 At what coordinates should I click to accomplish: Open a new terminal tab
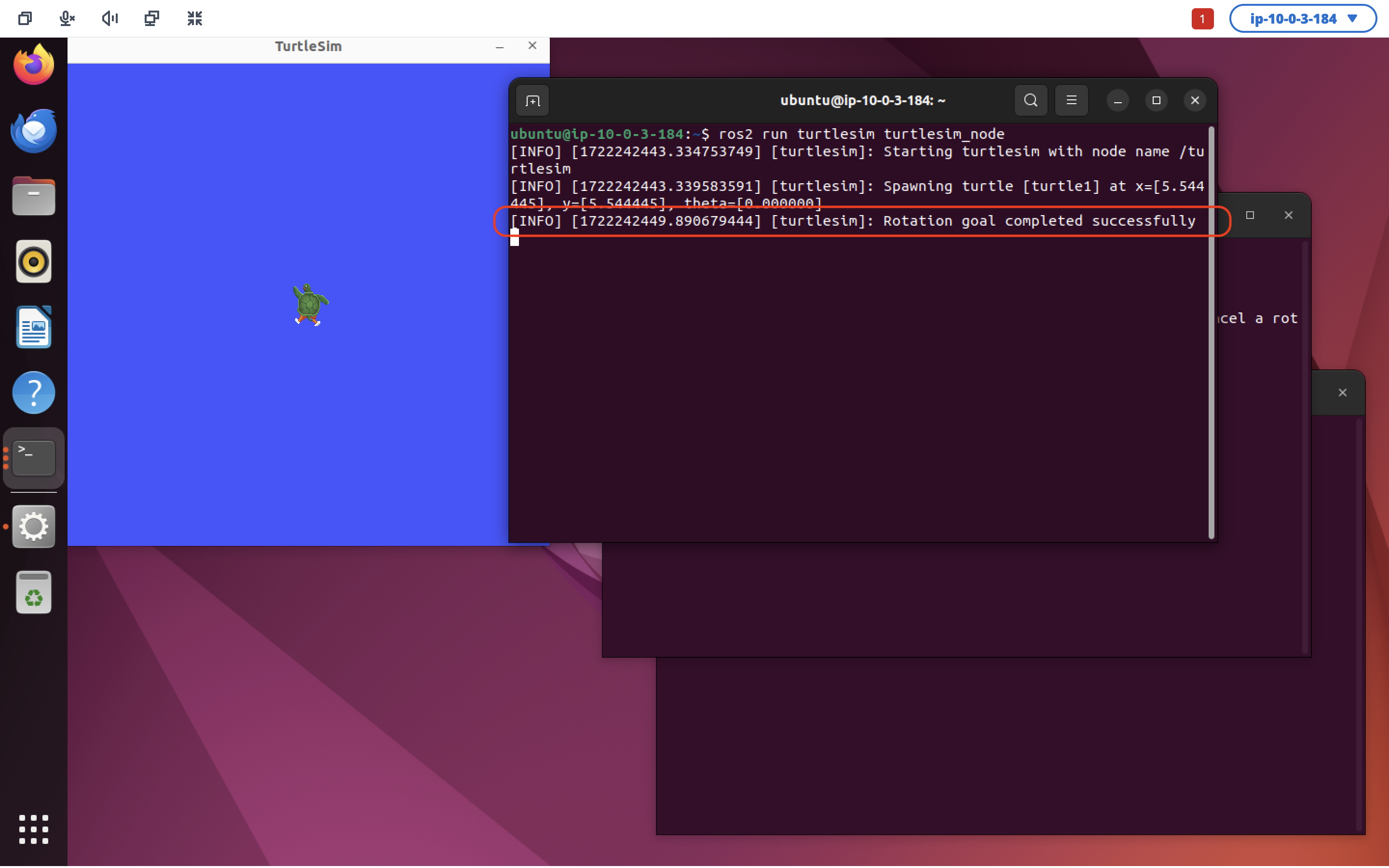[x=532, y=101]
